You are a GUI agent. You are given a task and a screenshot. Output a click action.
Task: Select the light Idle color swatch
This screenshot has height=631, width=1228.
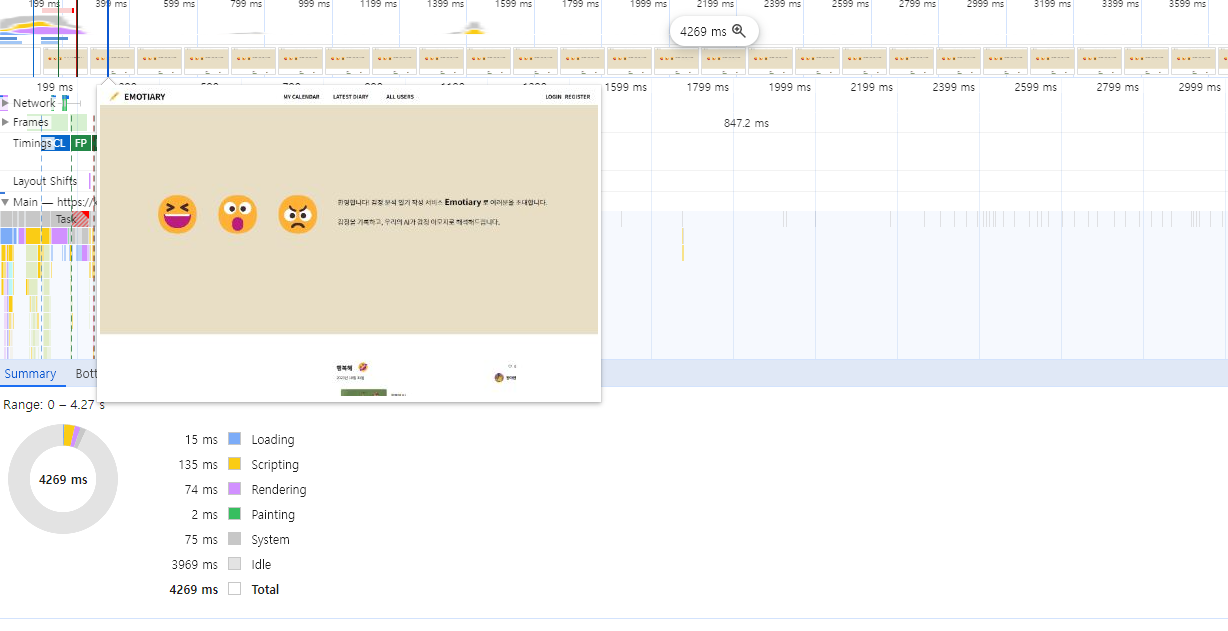(x=235, y=564)
